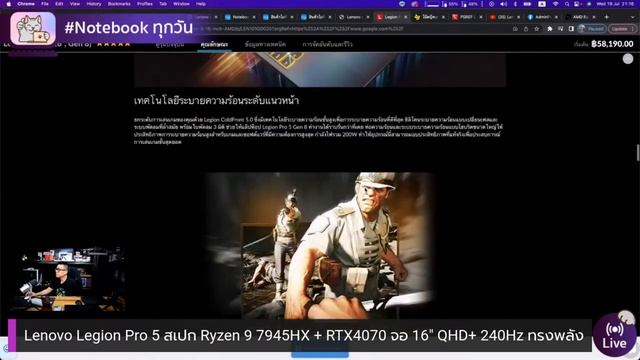Viewport: 640px width, 360px height.
Task: Open the Edit menu
Action: 60,4
